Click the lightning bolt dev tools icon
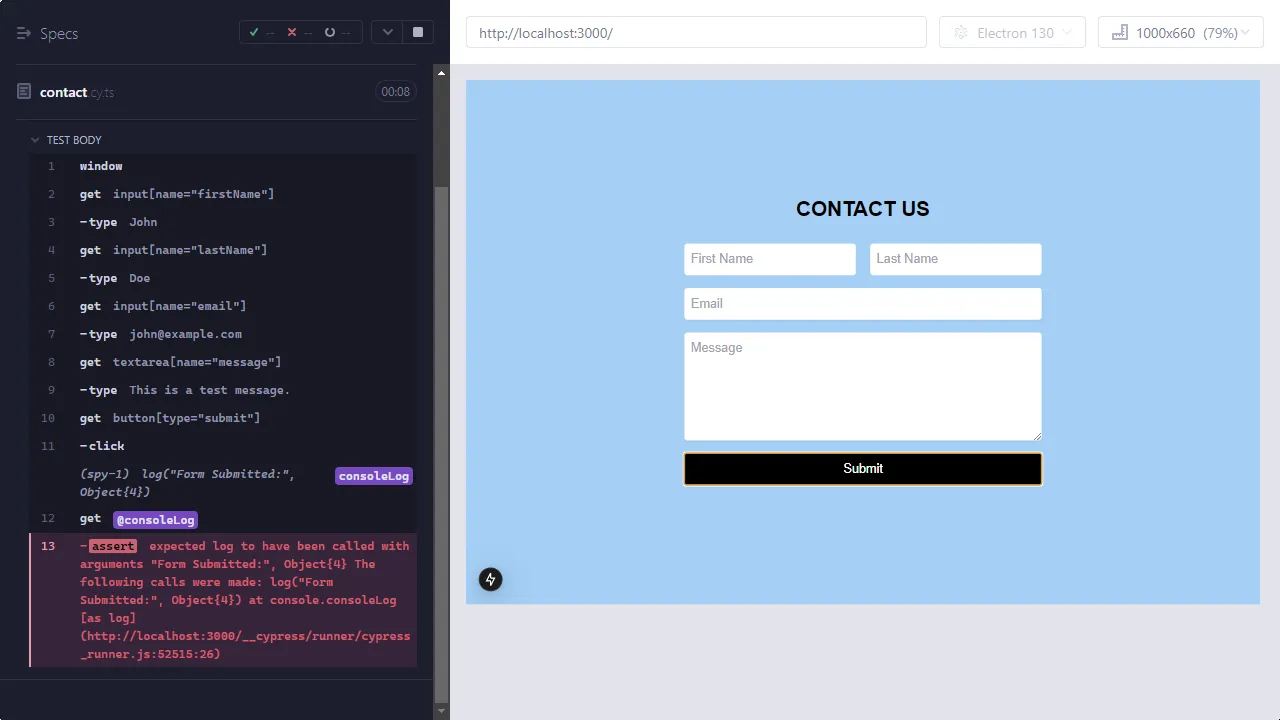Viewport: 1280px width, 720px height. tap(490, 579)
